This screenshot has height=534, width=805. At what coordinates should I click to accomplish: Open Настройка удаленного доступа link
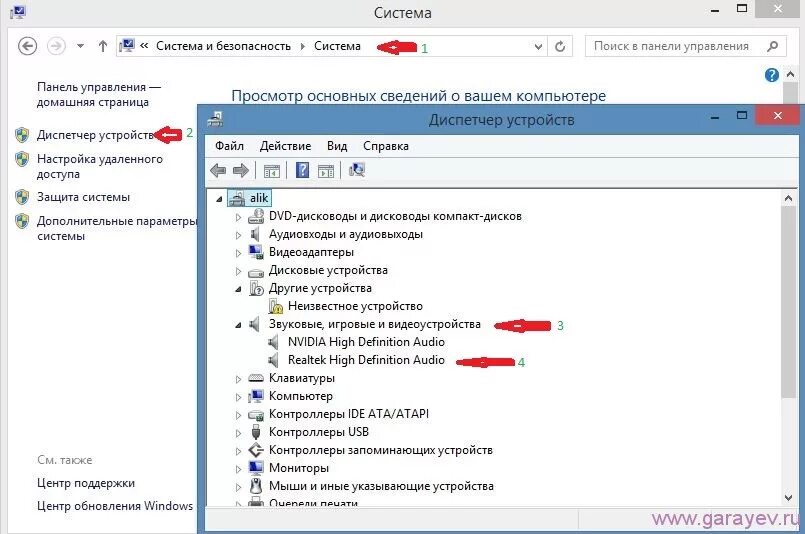click(x=100, y=166)
